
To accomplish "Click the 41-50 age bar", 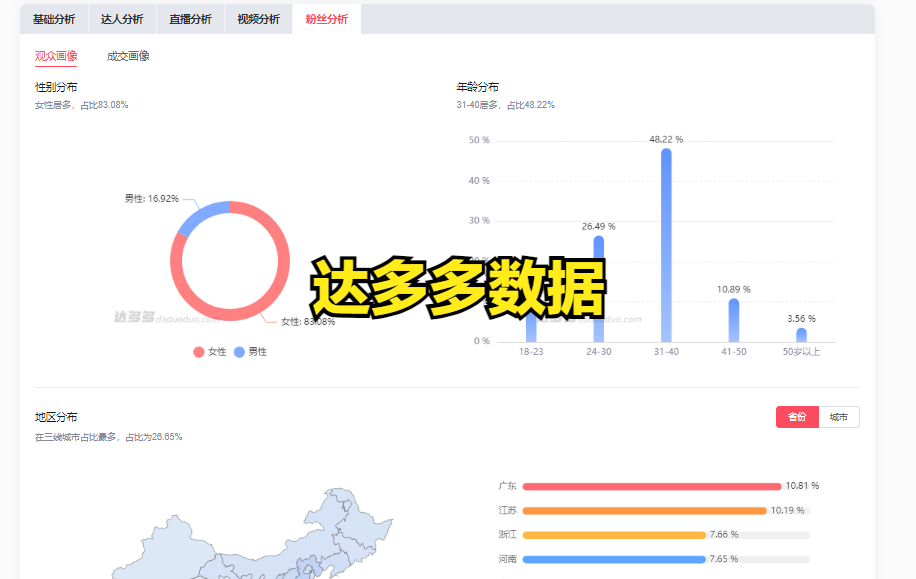I will tap(733, 320).
